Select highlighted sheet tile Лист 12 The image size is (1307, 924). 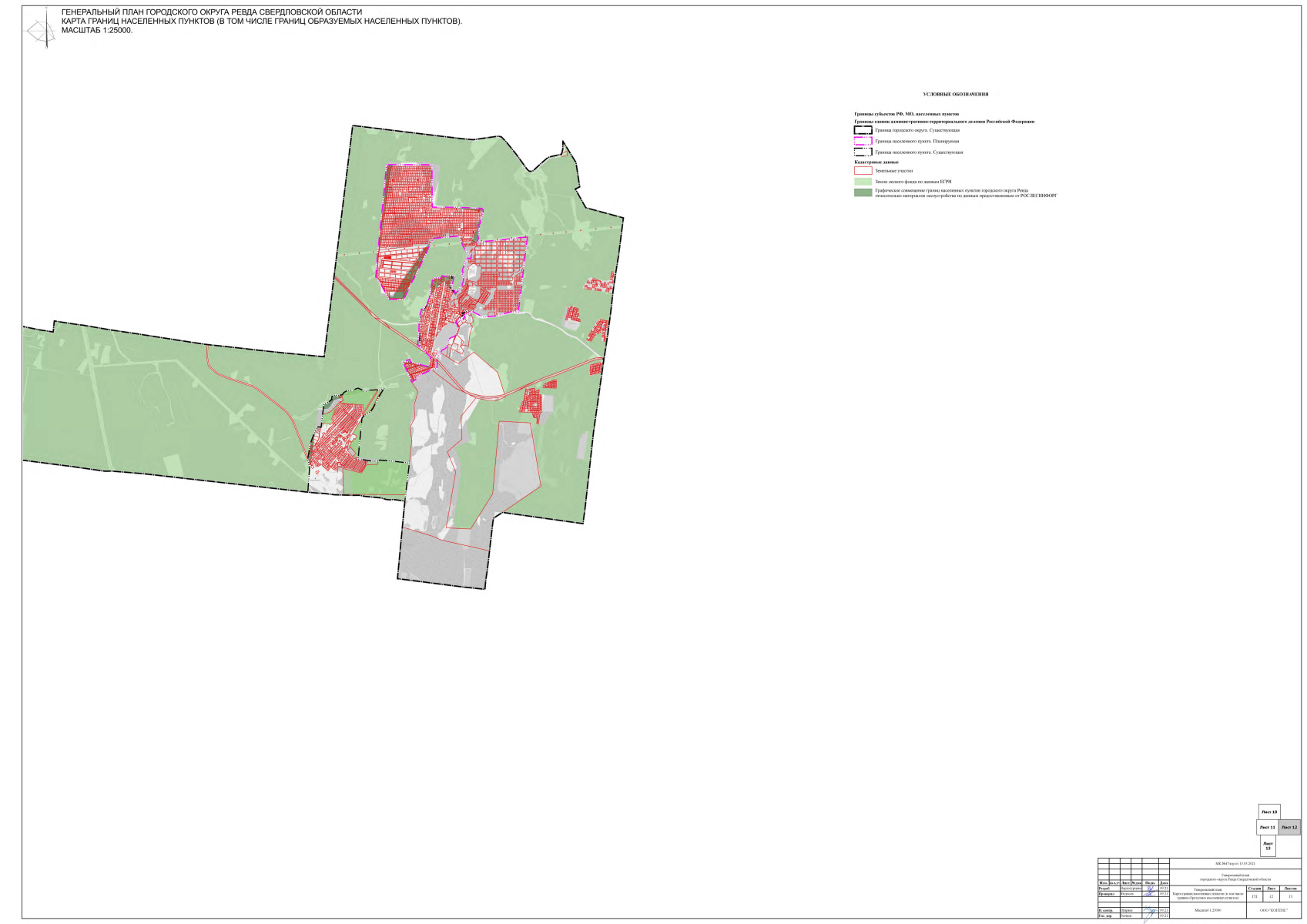point(1289,827)
